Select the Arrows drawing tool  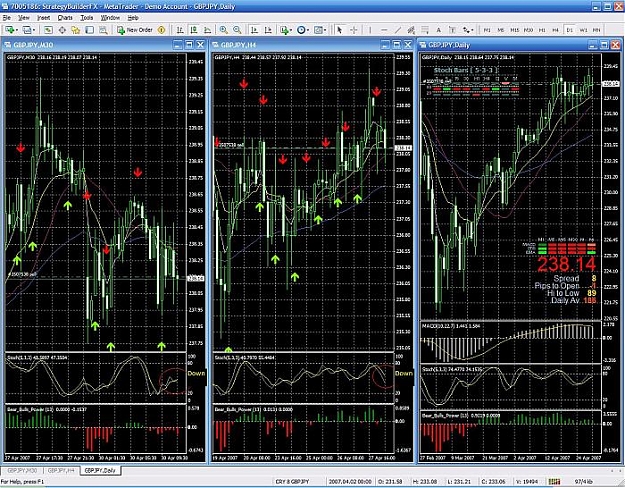[466, 30]
